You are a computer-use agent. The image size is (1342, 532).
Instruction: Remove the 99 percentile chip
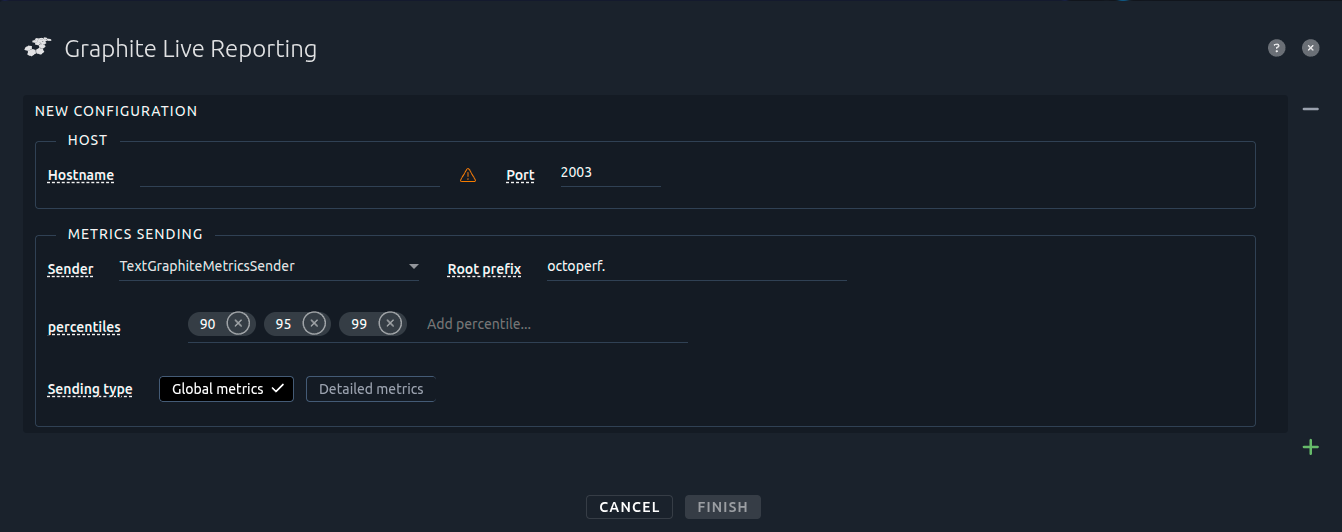click(x=391, y=324)
